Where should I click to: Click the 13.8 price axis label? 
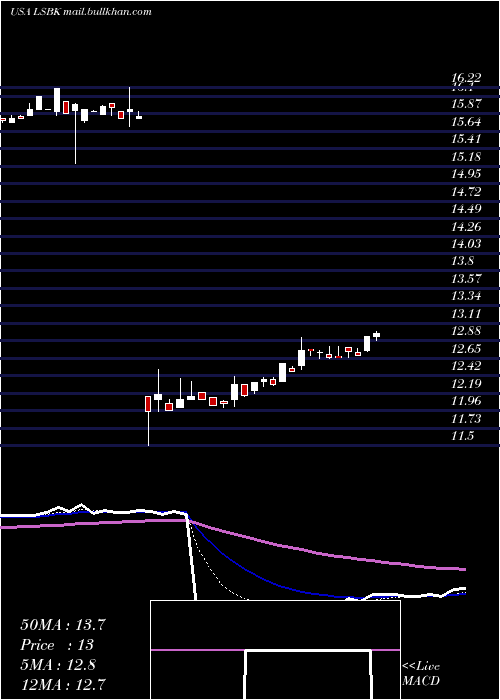462,262
